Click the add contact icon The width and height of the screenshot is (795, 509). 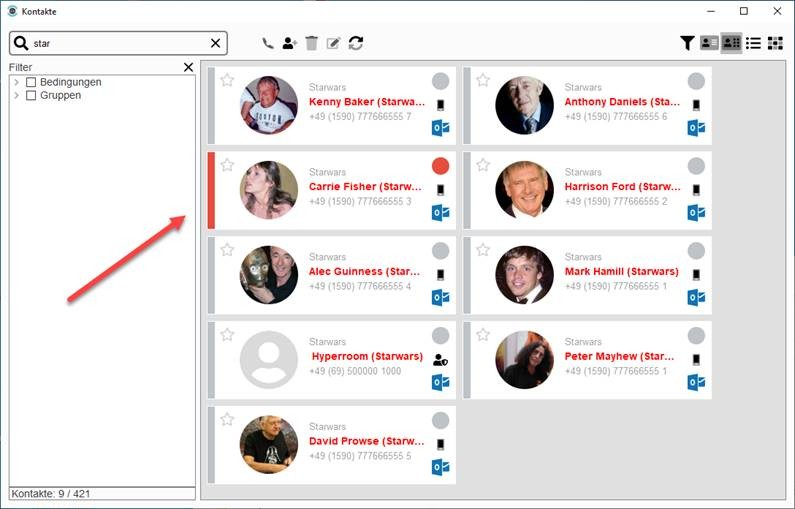pyautogui.click(x=290, y=44)
